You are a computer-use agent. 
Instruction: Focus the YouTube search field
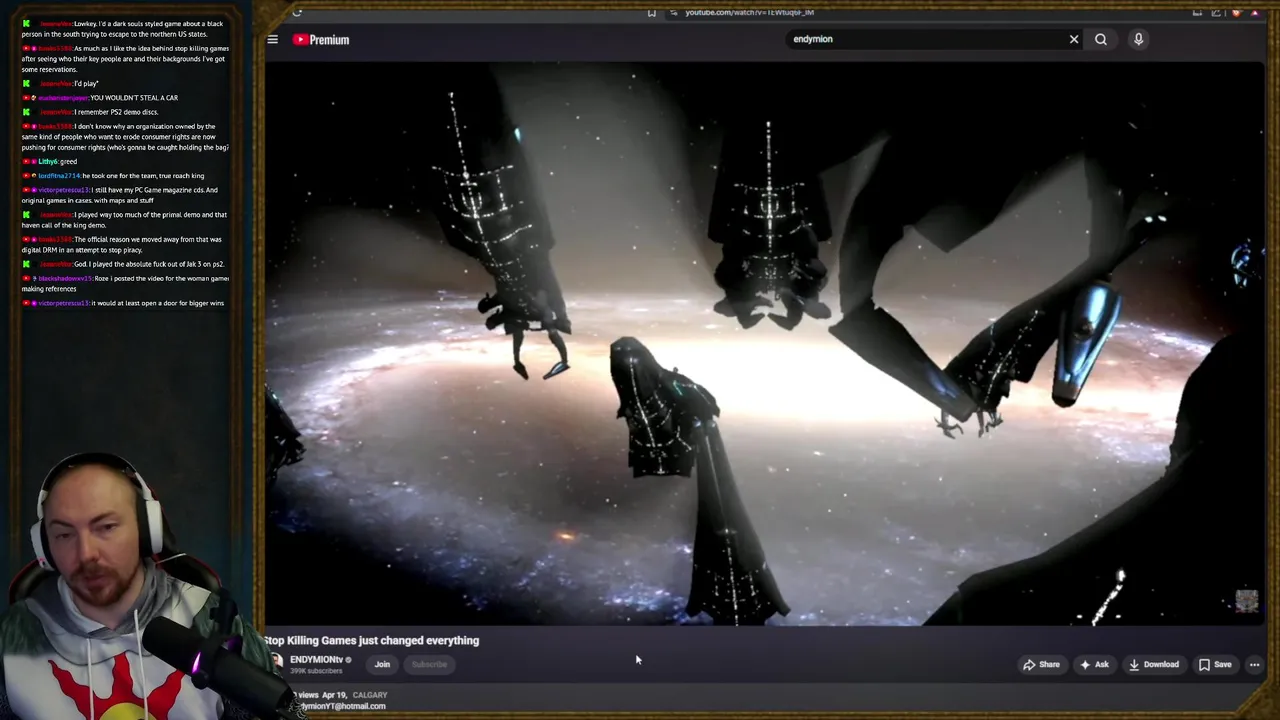925,39
